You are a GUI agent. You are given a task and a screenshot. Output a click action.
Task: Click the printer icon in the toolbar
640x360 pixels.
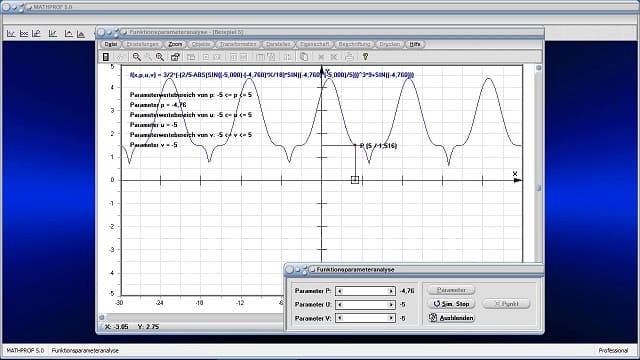coord(349,57)
